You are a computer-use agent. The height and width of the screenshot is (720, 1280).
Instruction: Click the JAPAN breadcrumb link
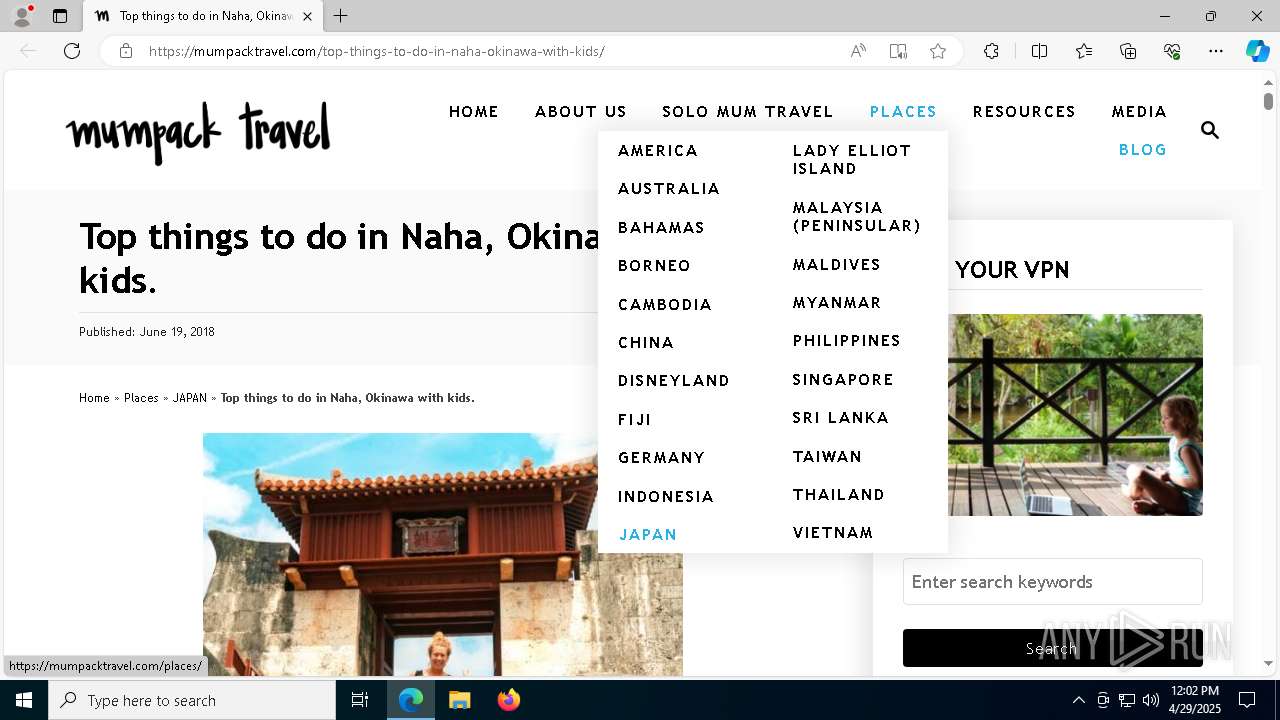click(x=190, y=398)
